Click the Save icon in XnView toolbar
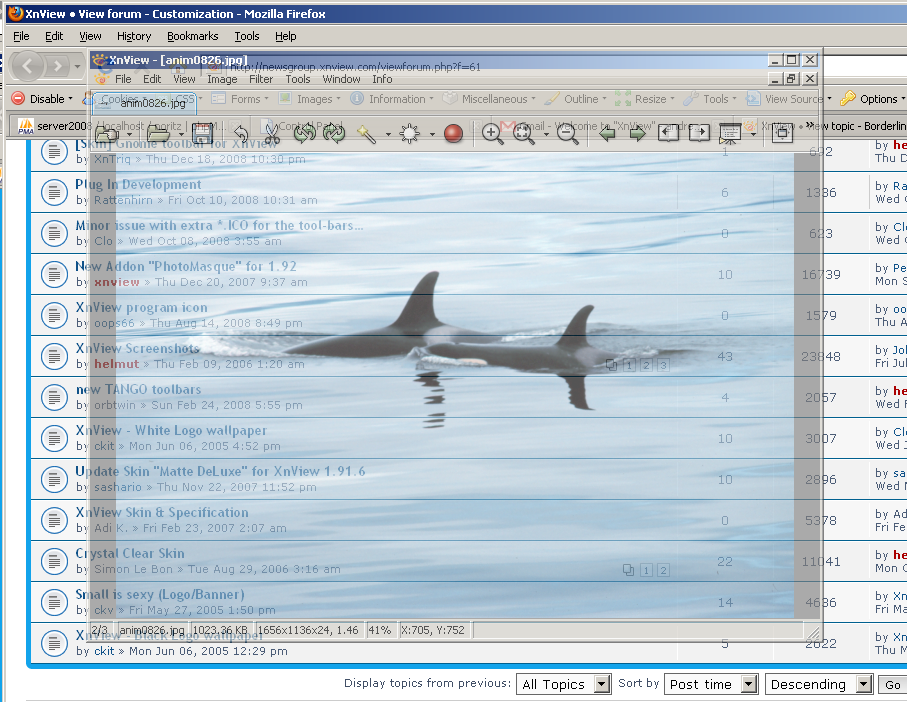The image size is (907, 702). pyautogui.click(x=200, y=133)
